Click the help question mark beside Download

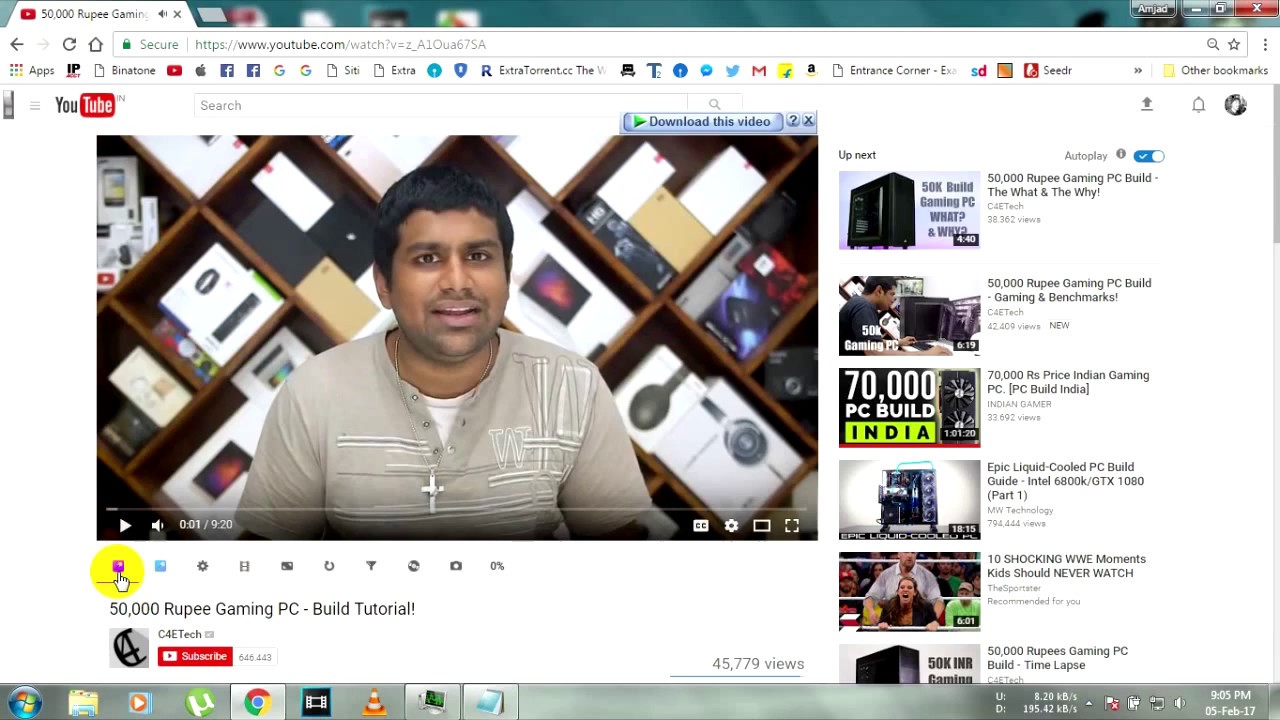[793, 121]
